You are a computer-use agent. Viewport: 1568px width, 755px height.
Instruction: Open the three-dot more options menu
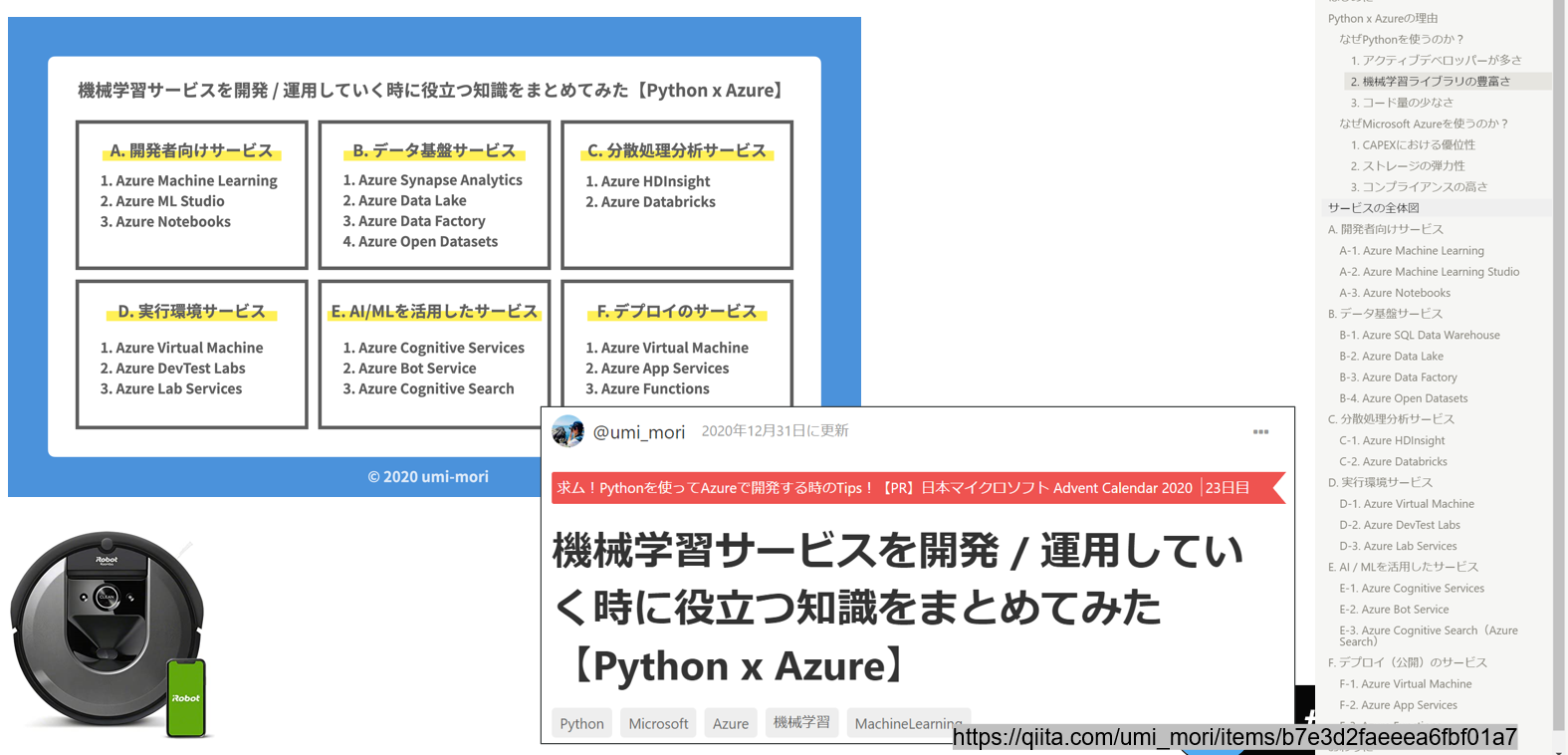pos(1260,432)
